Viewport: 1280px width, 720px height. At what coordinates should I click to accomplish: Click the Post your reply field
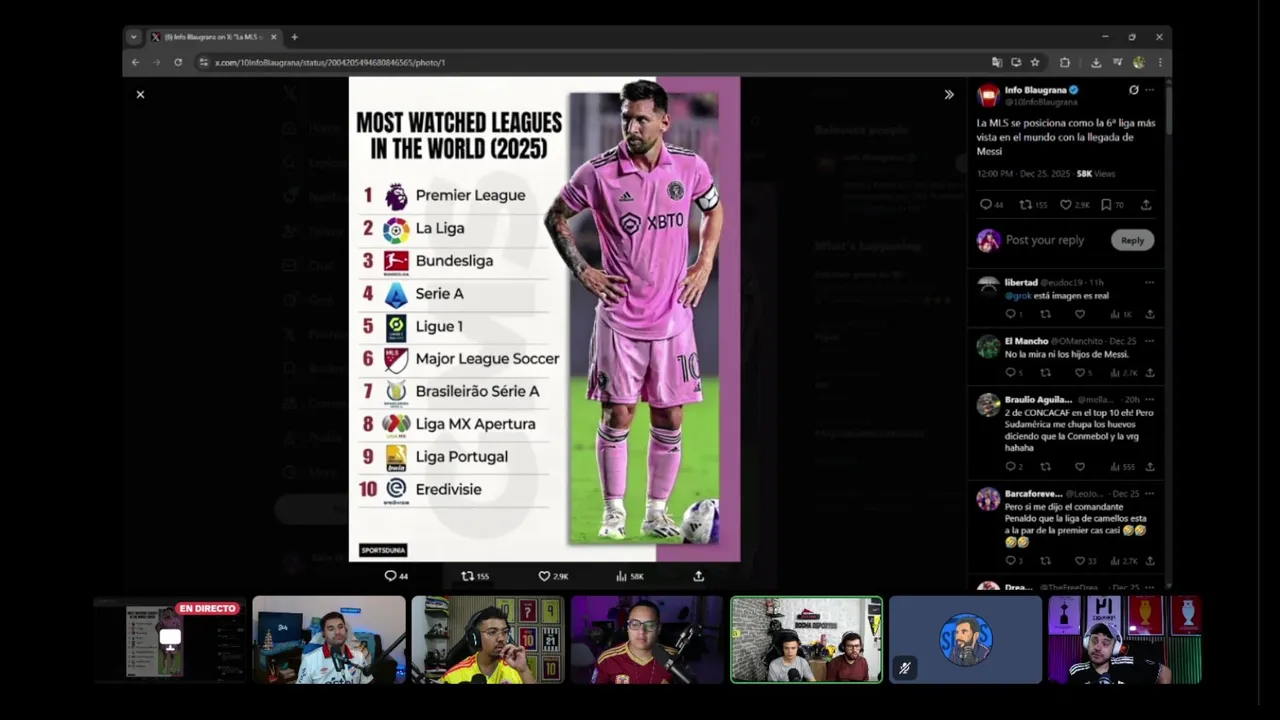1045,240
